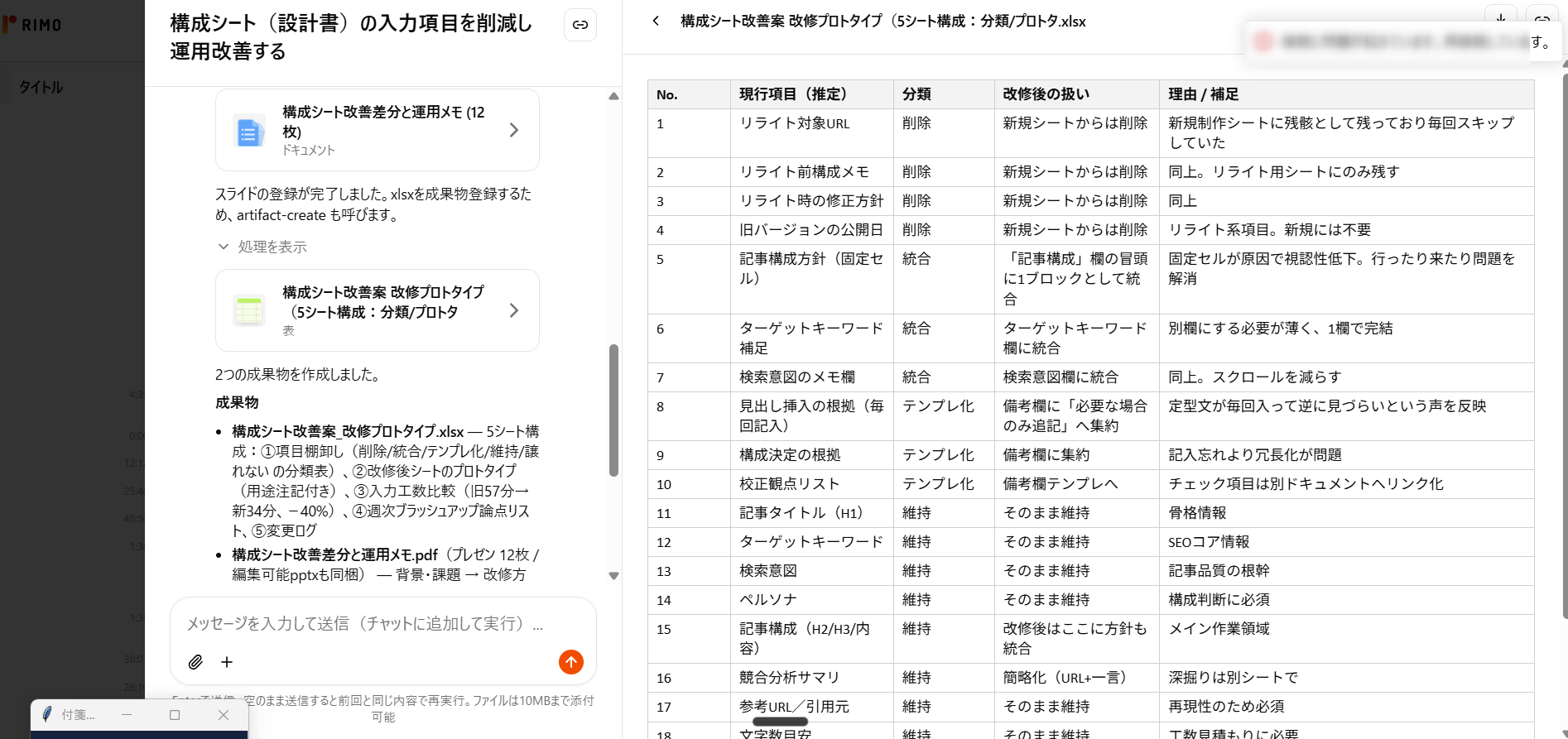The image size is (1568, 739).
Task: Open 構成シート改善差分と運用メモ card chevron
Action: pyautogui.click(x=514, y=130)
